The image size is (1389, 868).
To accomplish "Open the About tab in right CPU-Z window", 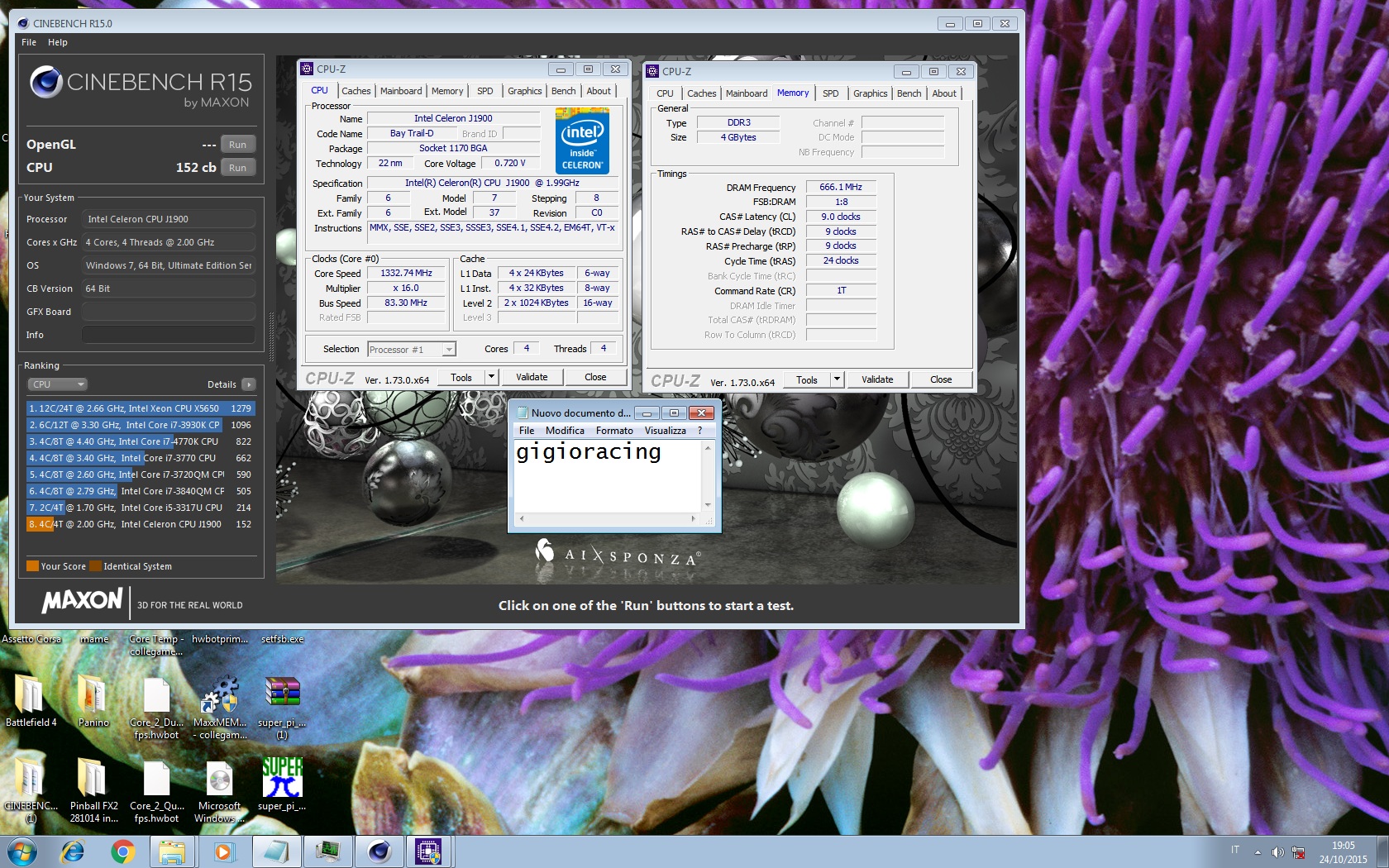I will [944, 93].
